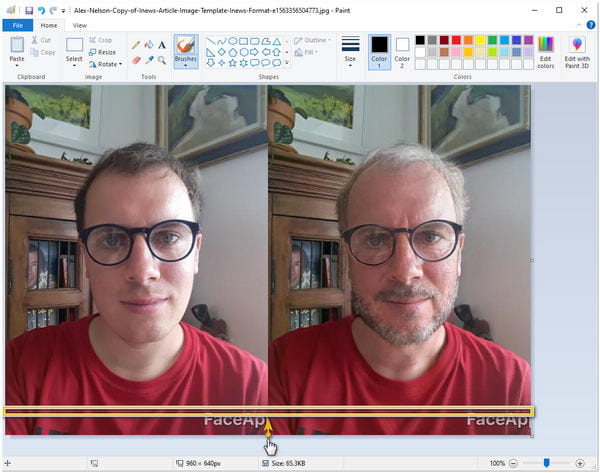600x473 pixels.
Task: Select Color 2 background button
Action: [x=402, y=52]
